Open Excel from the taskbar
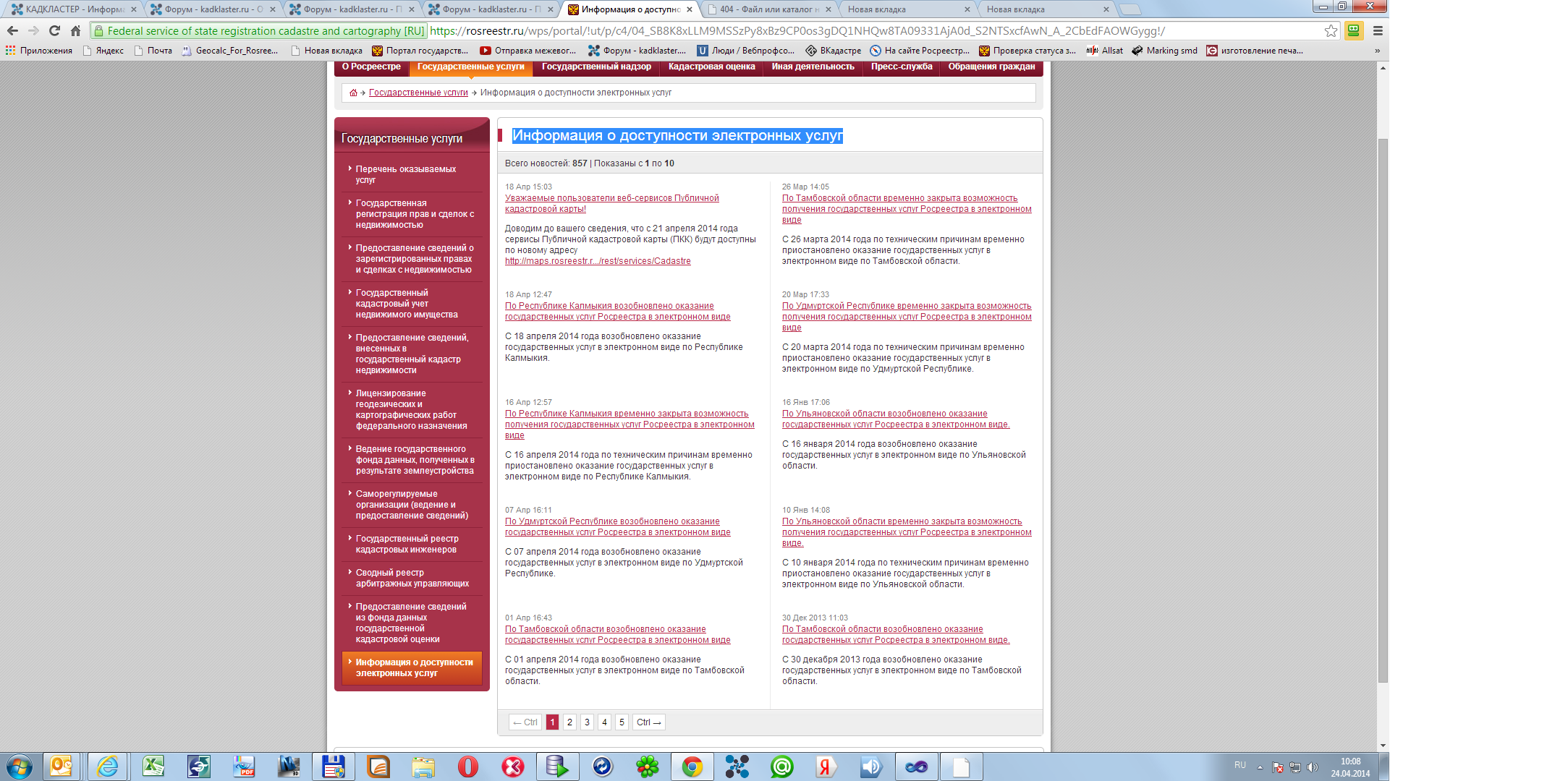 point(153,767)
